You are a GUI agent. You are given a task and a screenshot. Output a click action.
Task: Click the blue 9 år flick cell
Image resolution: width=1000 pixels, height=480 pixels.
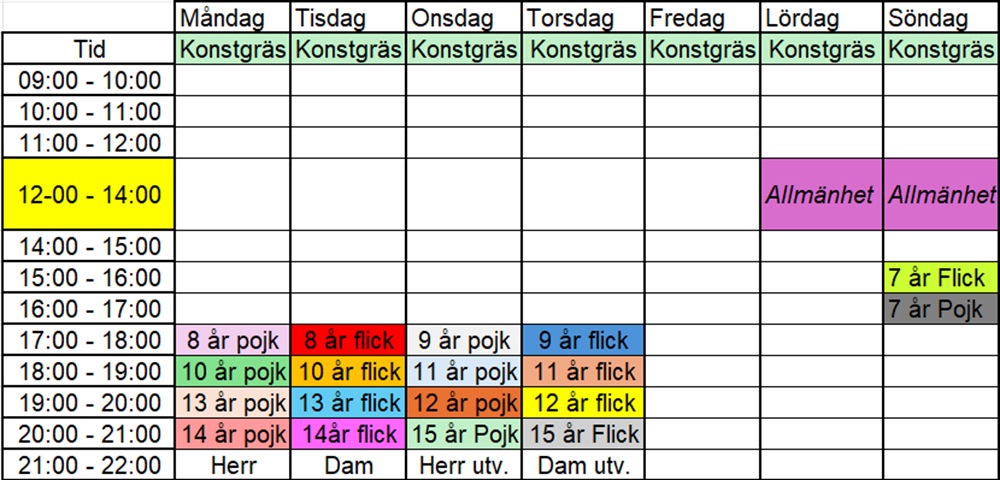(584, 340)
